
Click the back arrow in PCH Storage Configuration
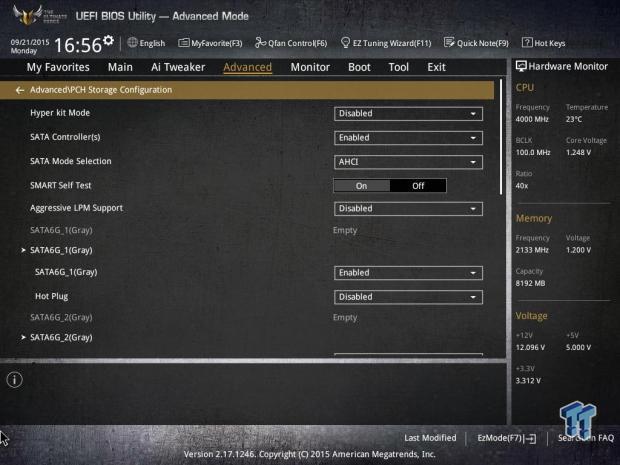[20, 90]
